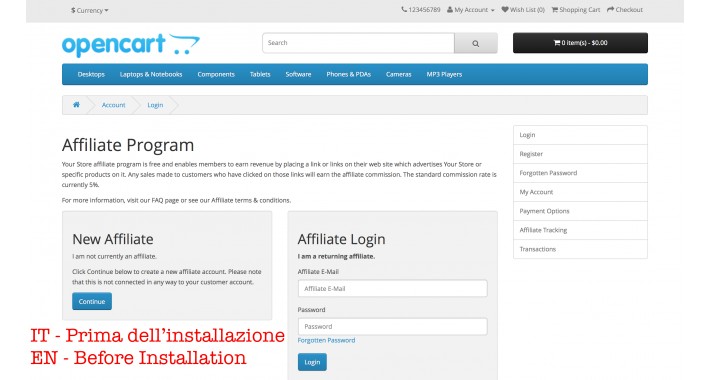Go to Checkout from top bar
This screenshot has height=380, width=710.
[x=625, y=10]
